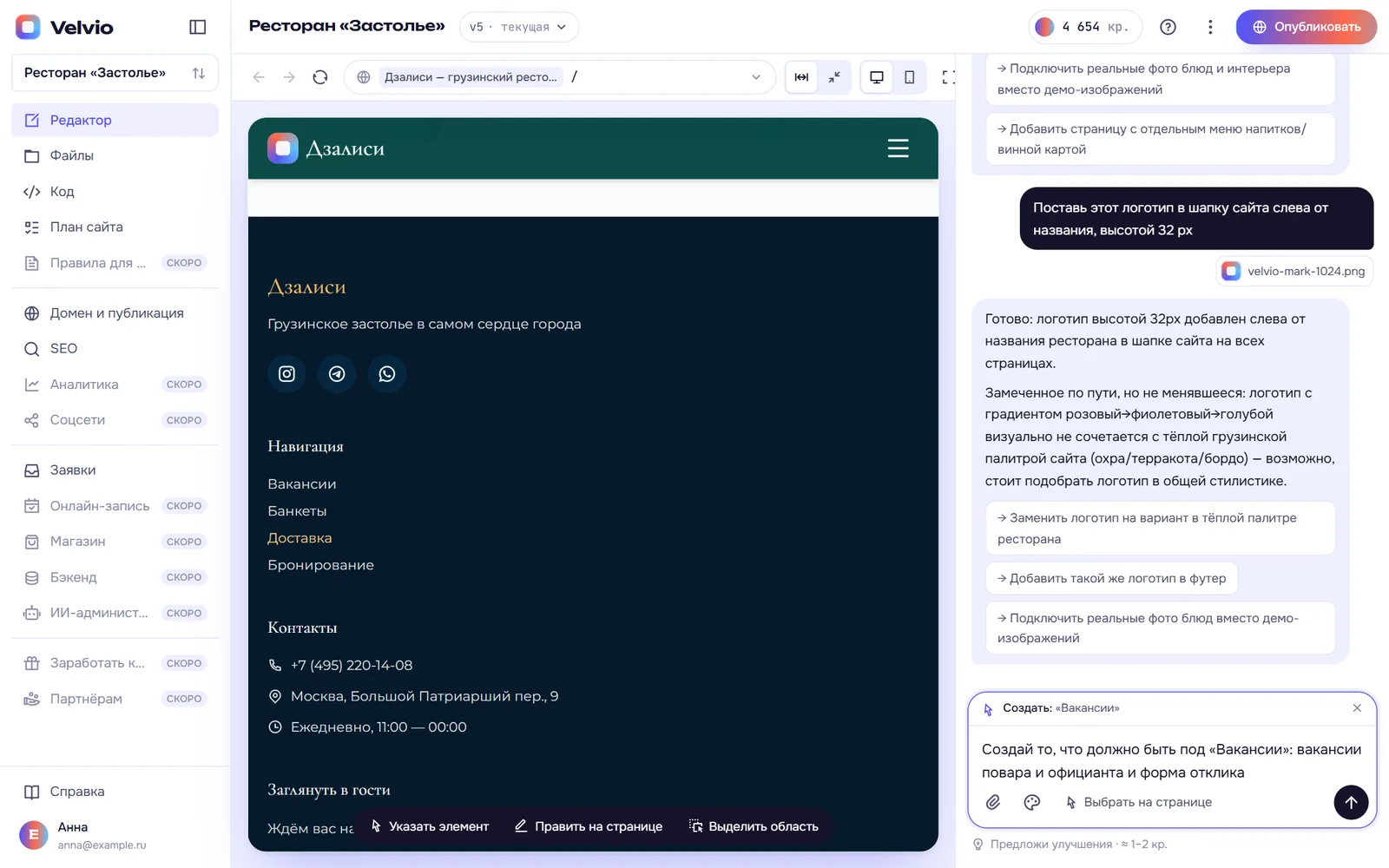Open the hamburger menu on site preview
This screenshot has height=868, width=1389.
(899, 148)
